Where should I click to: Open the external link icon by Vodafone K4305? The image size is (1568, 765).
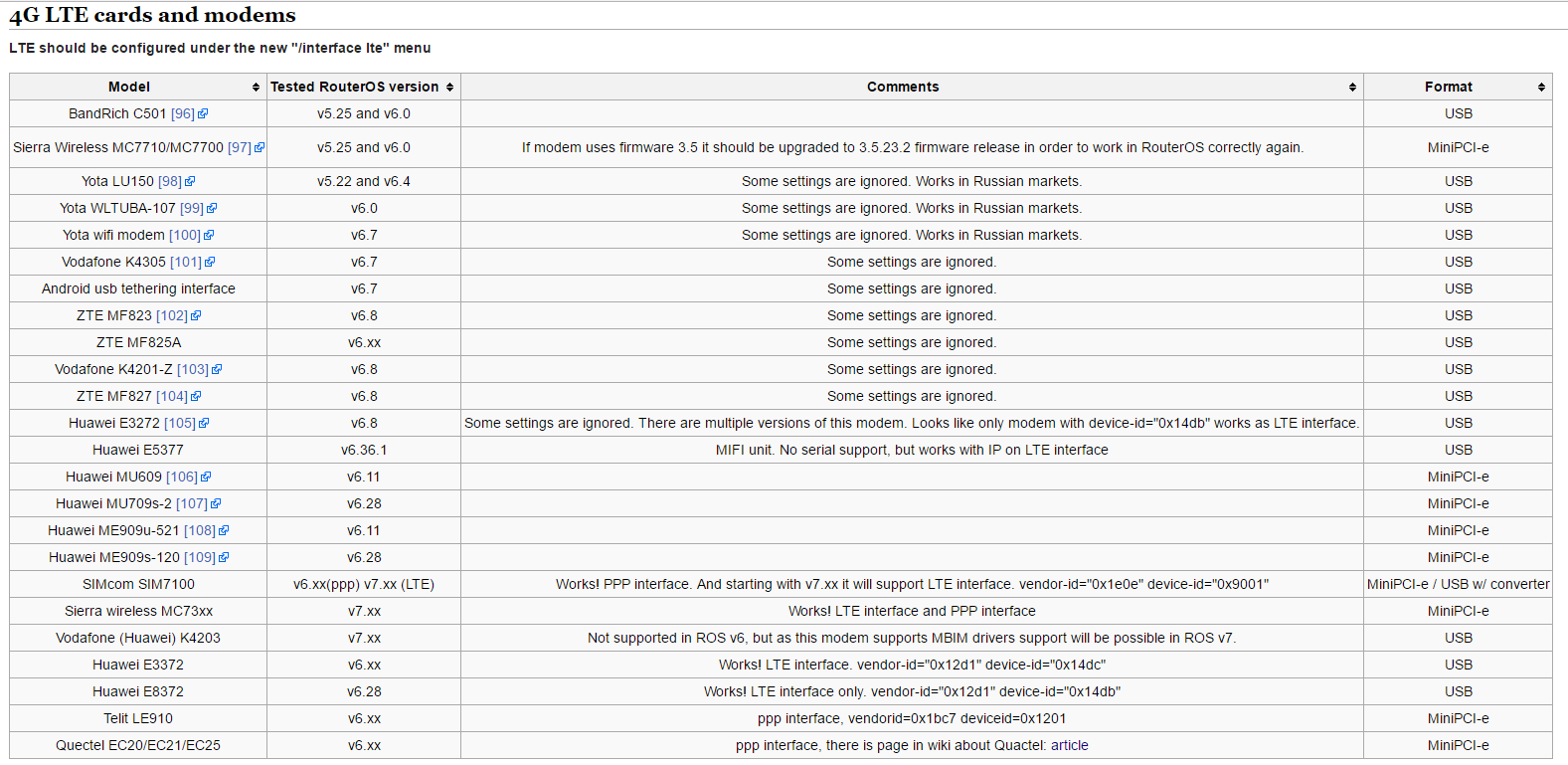pos(210,263)
